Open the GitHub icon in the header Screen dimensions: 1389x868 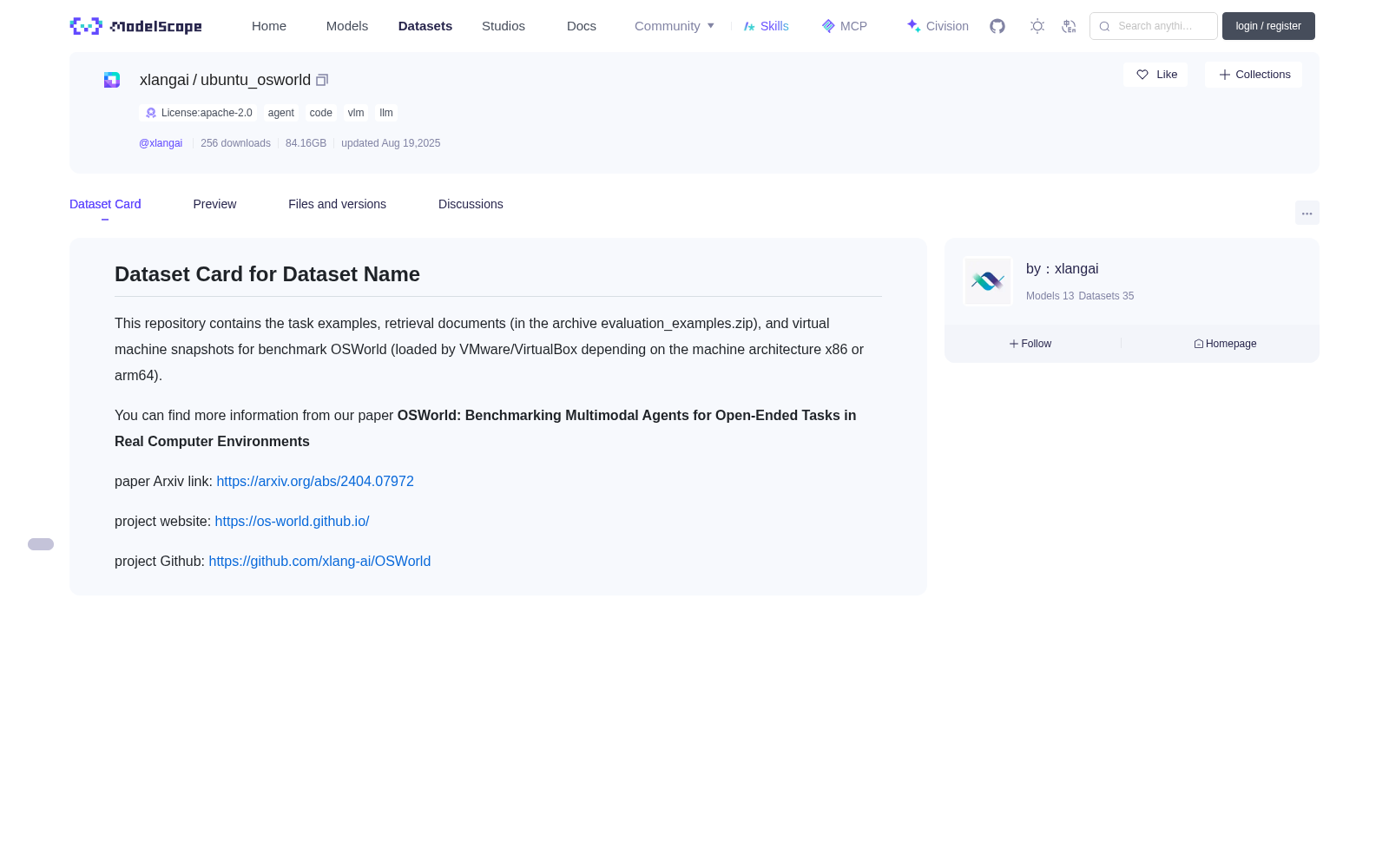tap(997, 26)
